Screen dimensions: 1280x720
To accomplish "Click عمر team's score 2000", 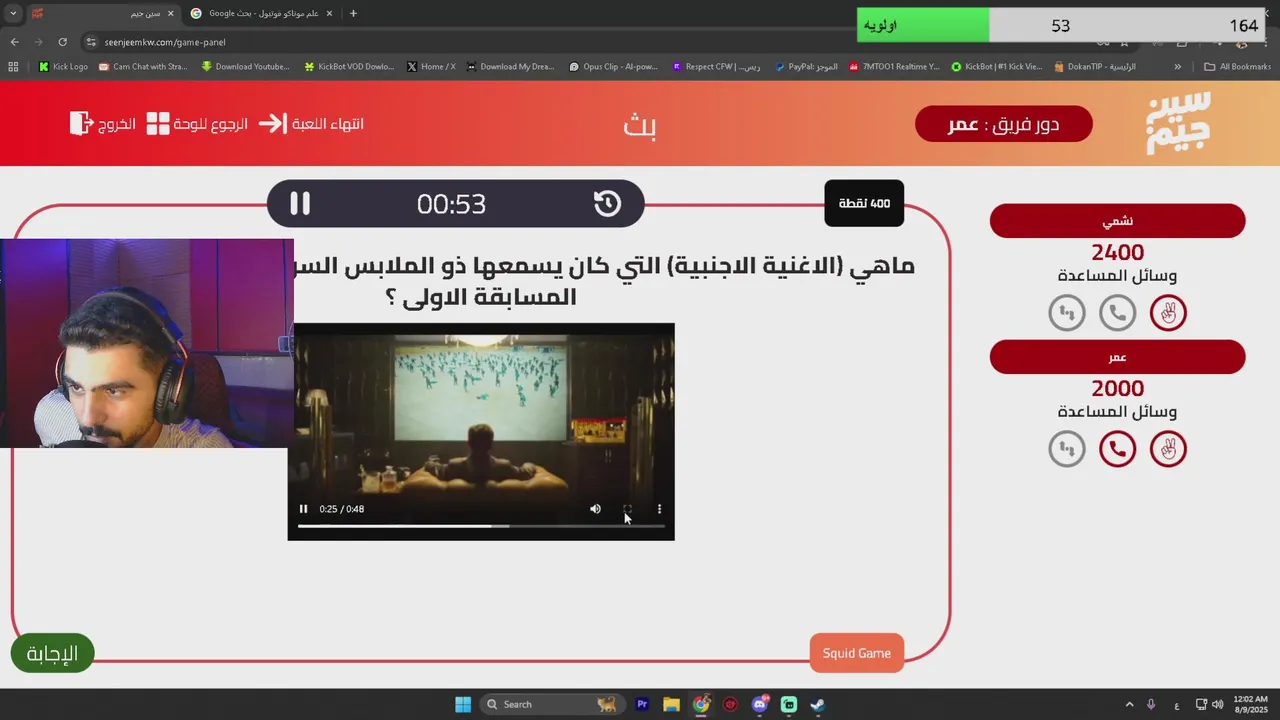I will click(x=1117, y=389).
